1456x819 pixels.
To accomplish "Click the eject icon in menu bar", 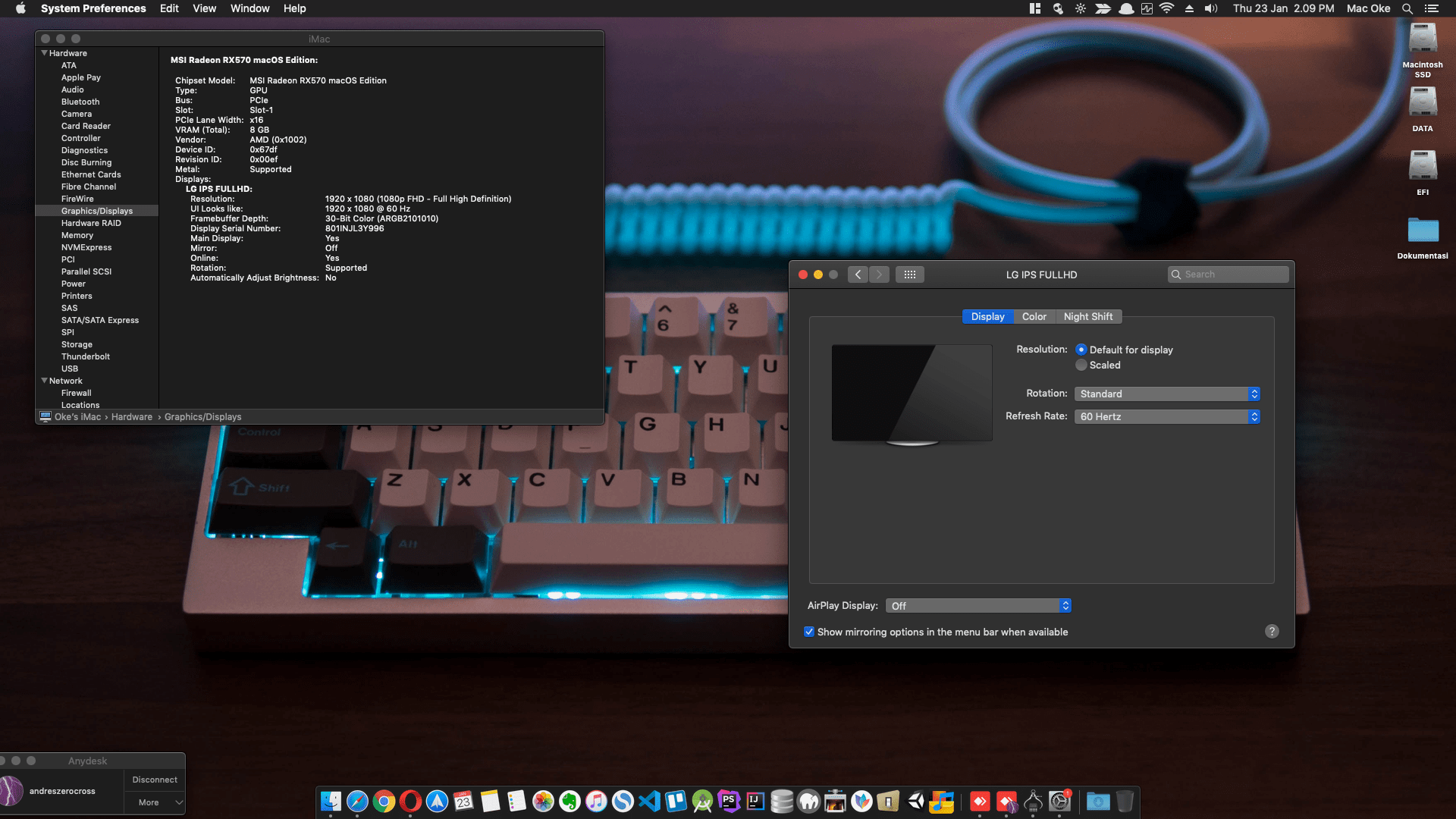I will [x=1189, y=8].
